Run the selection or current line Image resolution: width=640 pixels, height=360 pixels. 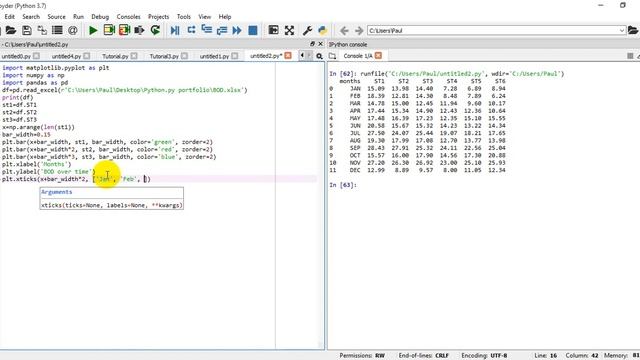[x=140, y=30]
